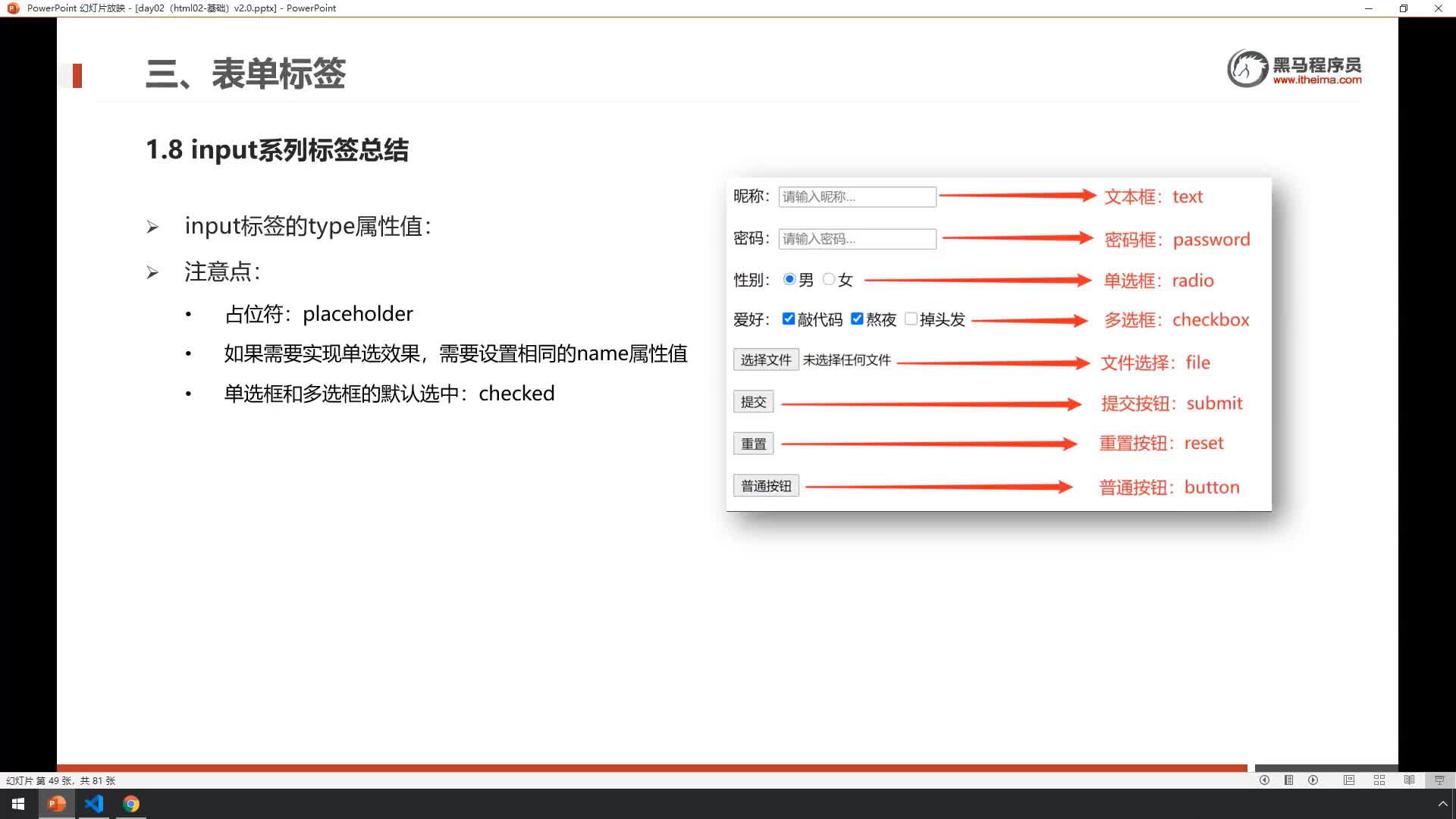This screenshot has height=819, width=1456.
Task: Click the PowerPoint logo in title bar
Action: [x=12, y=8]
